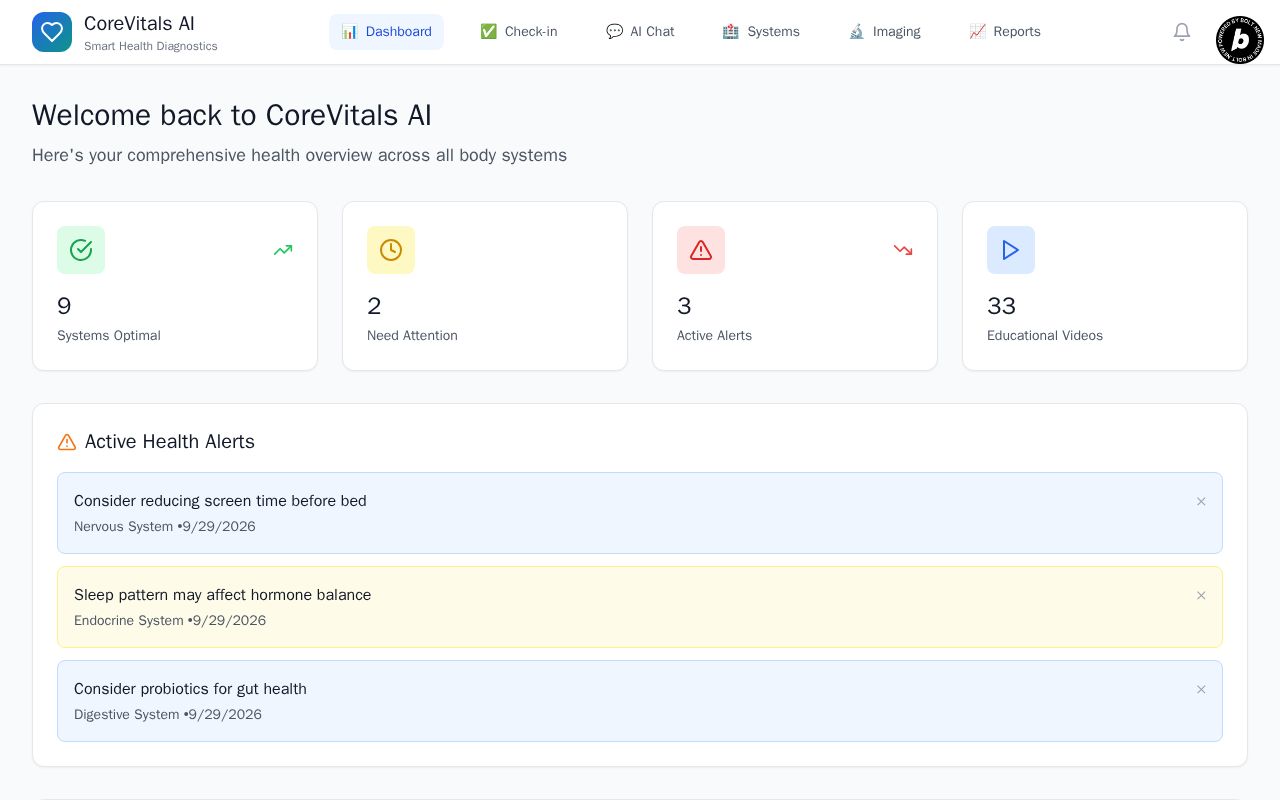Click the 'Systems Optimal' label

click(x=109, y=336)
